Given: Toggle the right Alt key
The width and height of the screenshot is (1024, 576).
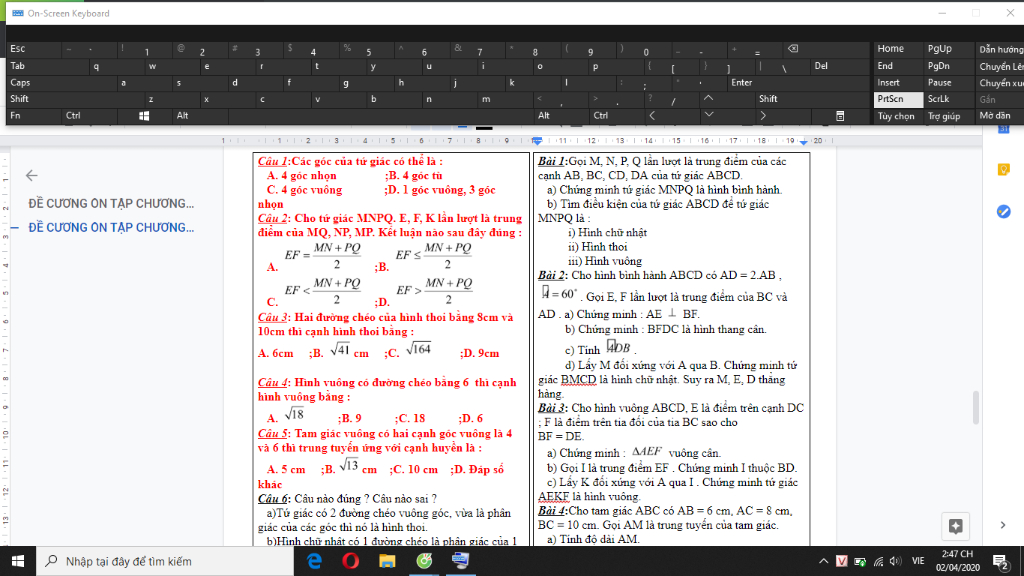Looking at the screenshot, I should coord(562,116).
